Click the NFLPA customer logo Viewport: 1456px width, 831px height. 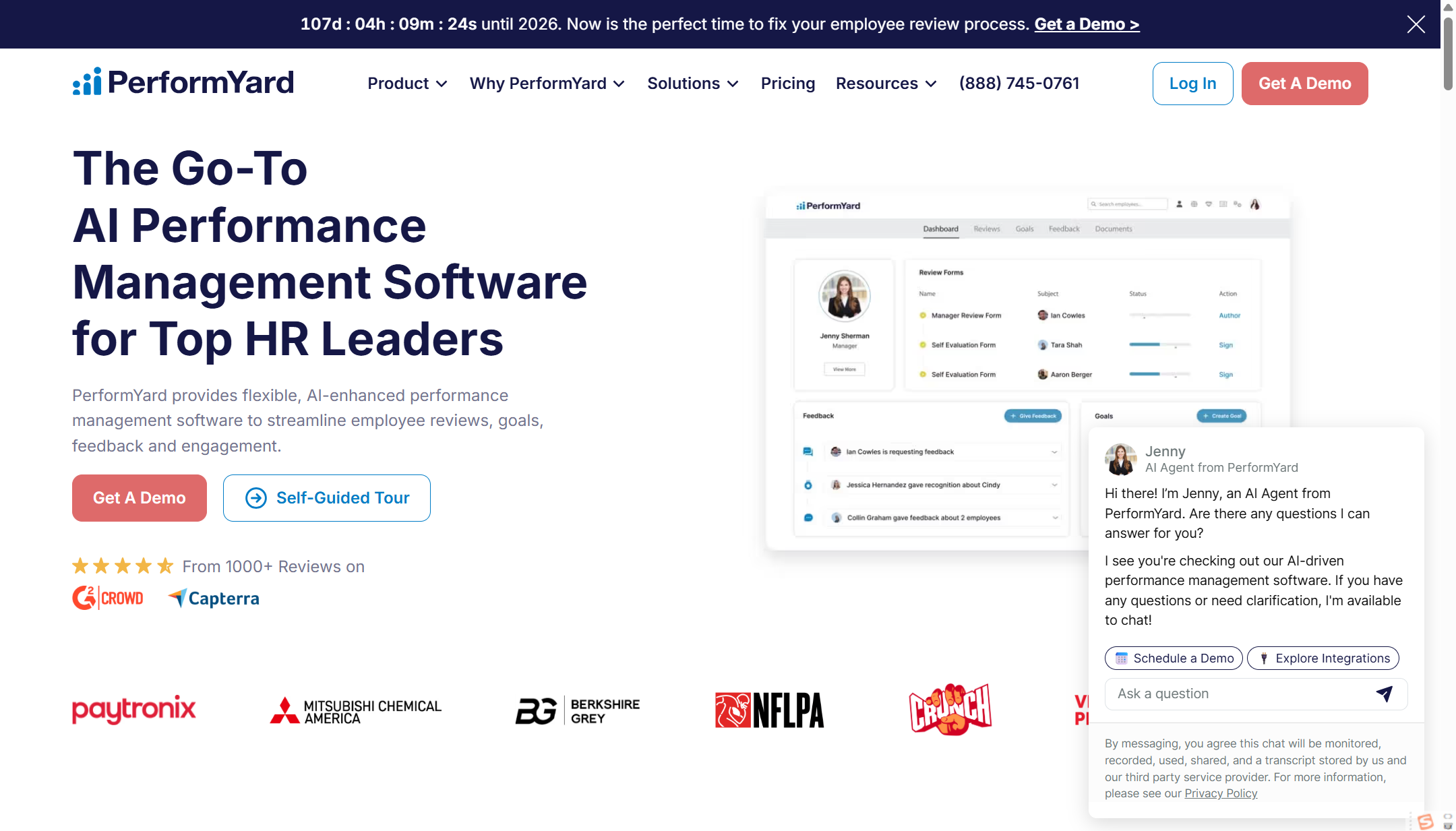(769, 710)
